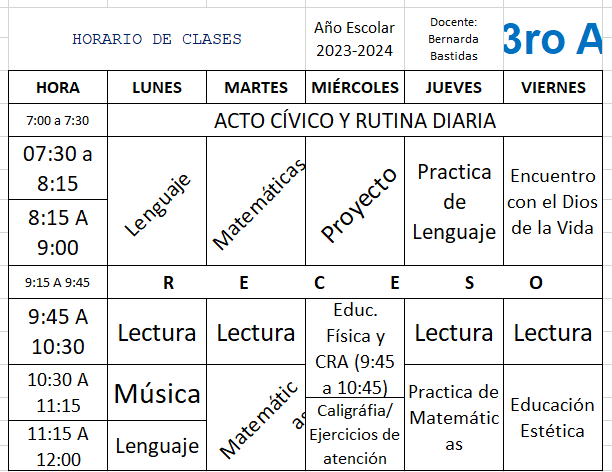Select the Docente Bernarda Bastidas cell
The image size is (612, 472).
coord(453,40)
